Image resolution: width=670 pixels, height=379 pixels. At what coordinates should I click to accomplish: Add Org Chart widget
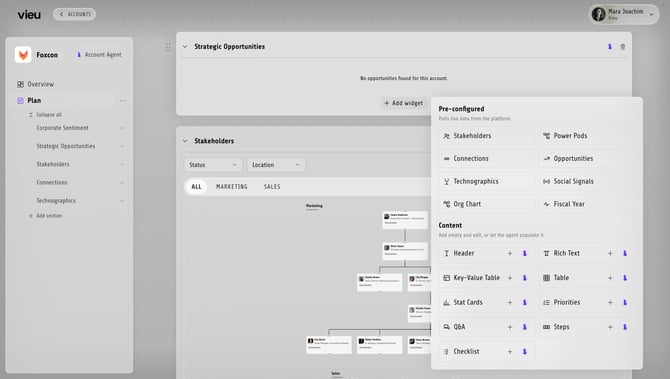(486, 204)
